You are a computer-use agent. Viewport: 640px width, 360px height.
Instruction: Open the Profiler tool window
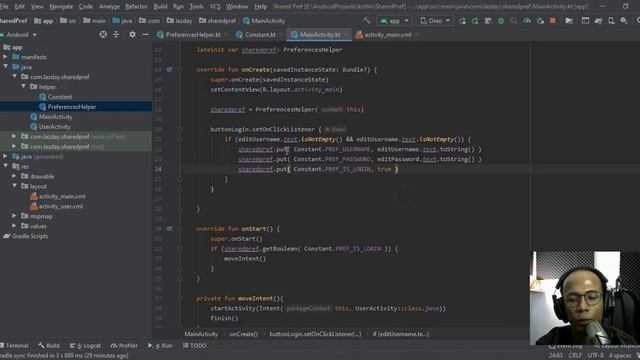click(124, 345)
